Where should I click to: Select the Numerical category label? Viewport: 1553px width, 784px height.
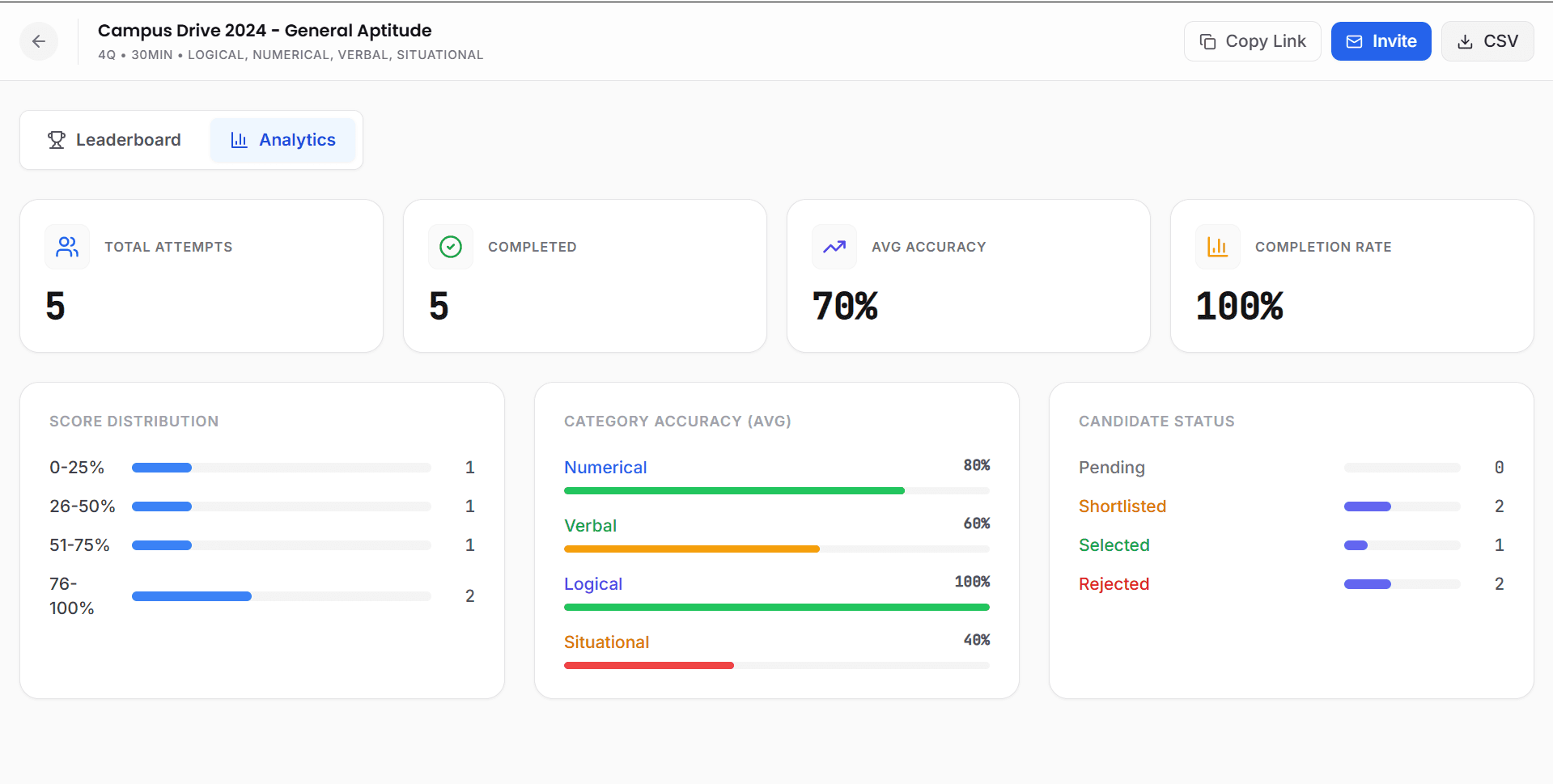point(605,468)
